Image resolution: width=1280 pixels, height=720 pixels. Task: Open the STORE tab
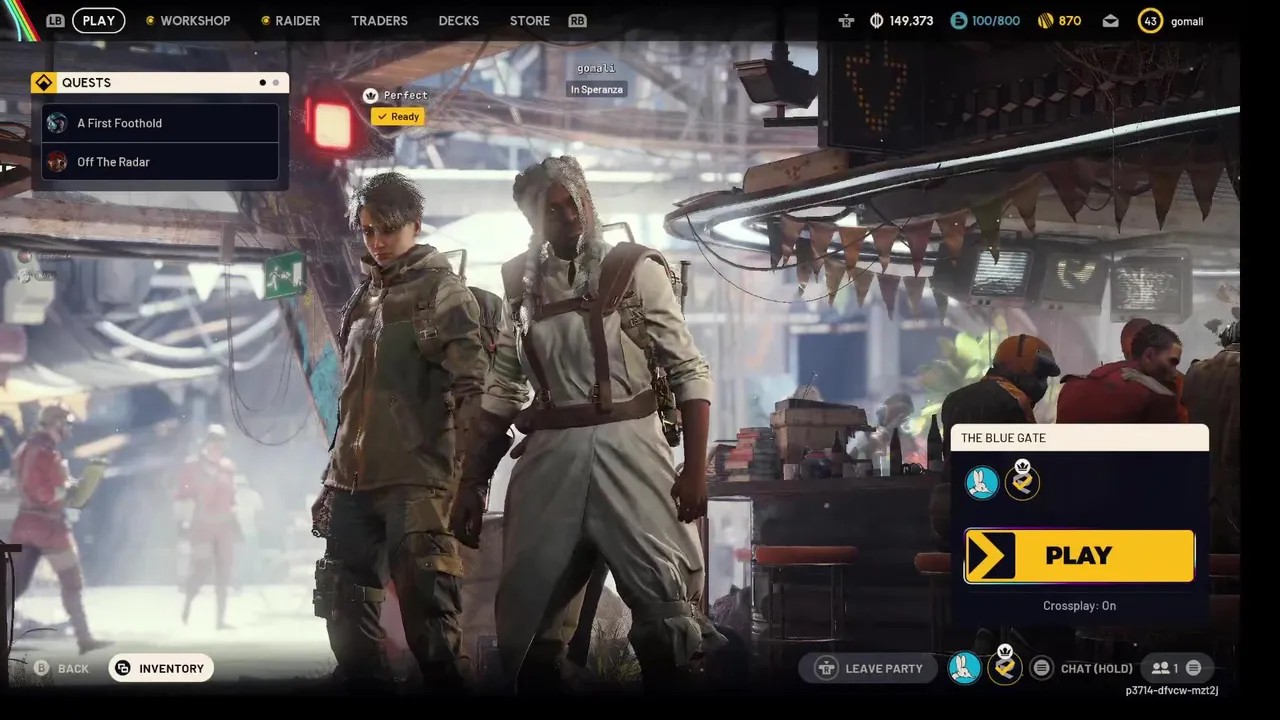[529, 20]
